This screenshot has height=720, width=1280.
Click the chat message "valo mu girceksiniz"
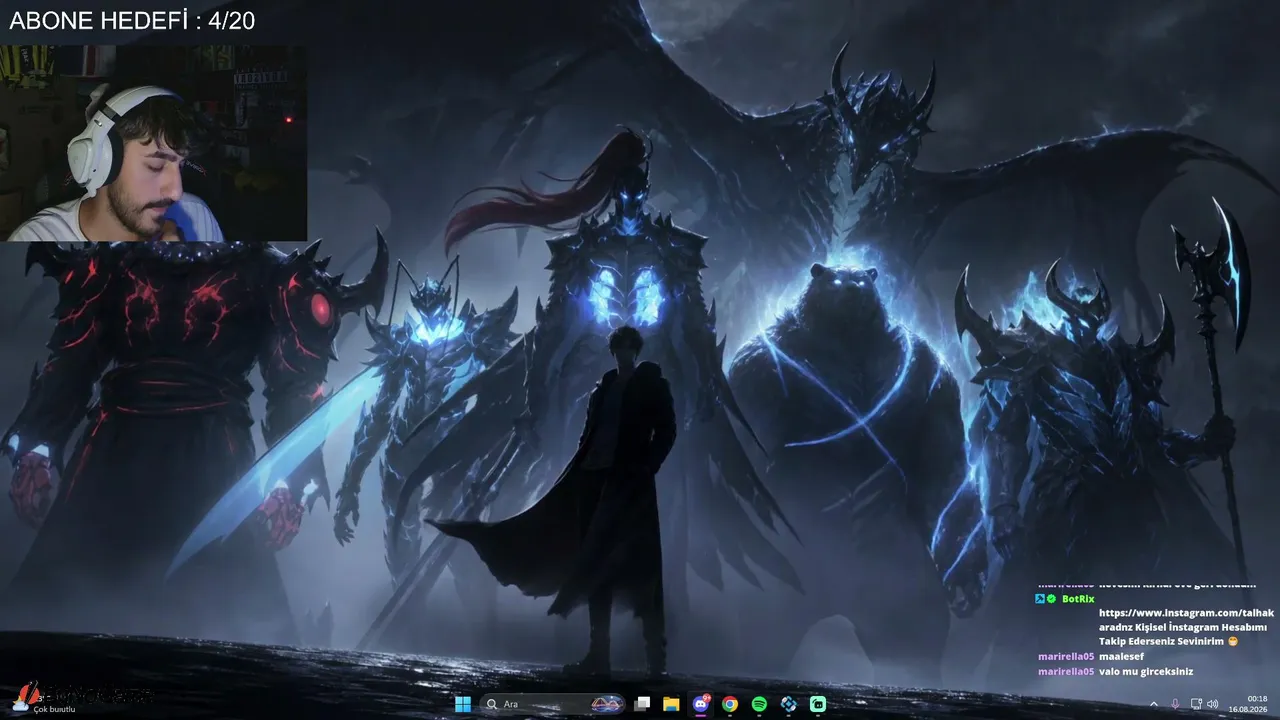pyautogui.click(x=1145, y=671)
